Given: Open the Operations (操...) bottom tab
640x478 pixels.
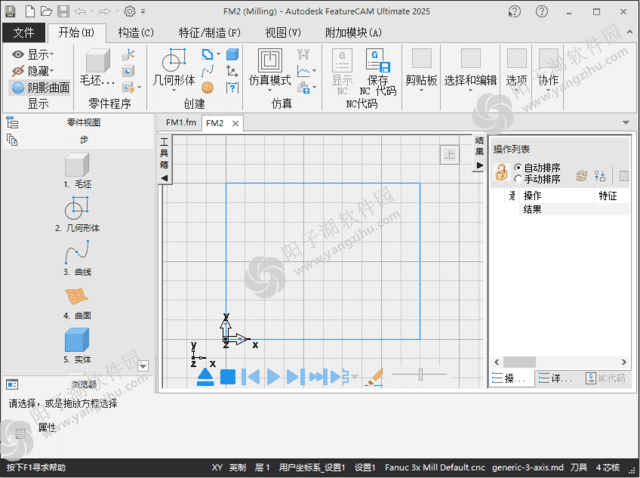Looking at the screenshot, I should point(510,378).
